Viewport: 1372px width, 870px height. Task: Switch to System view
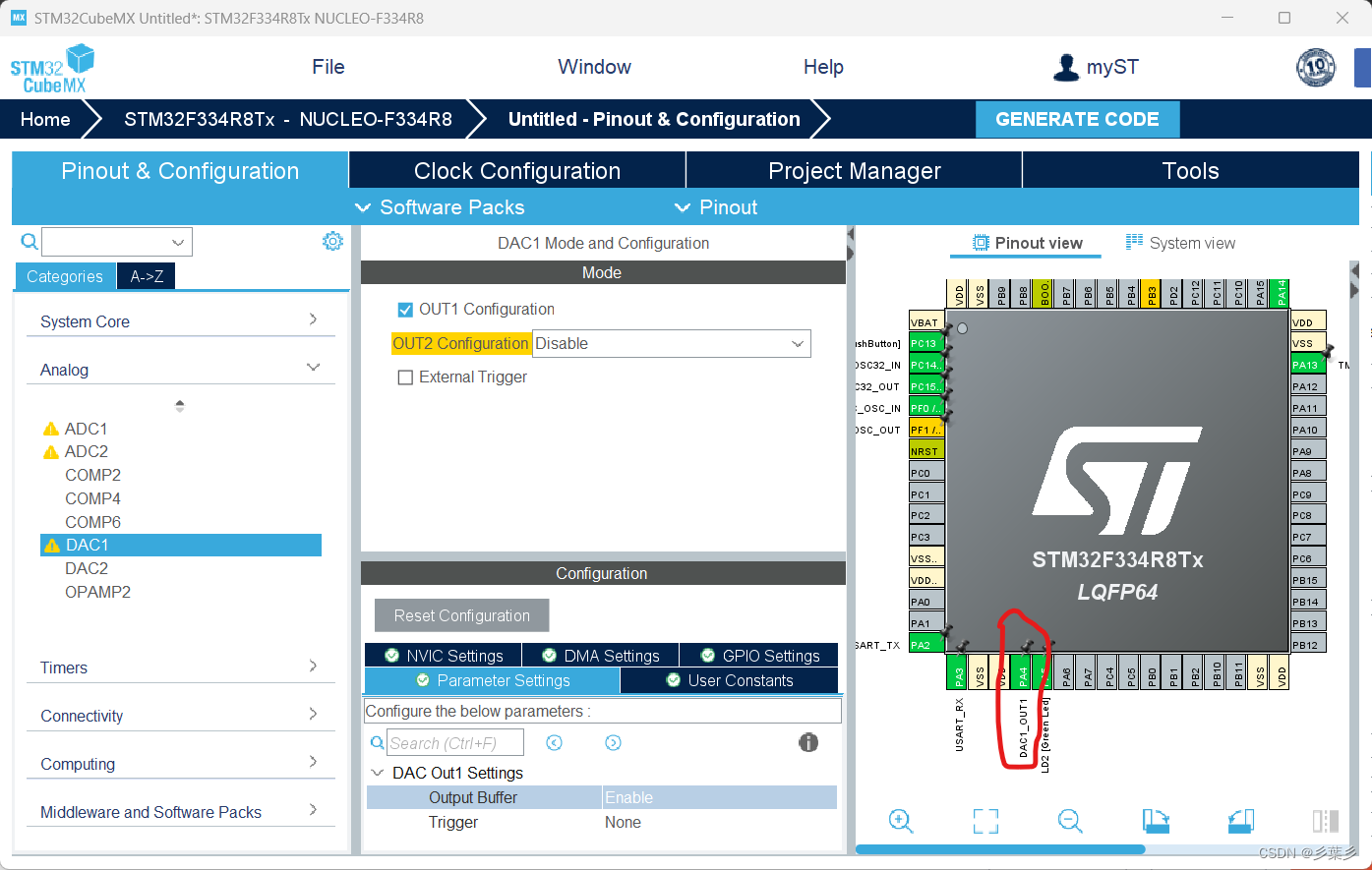coord(1180,243)
